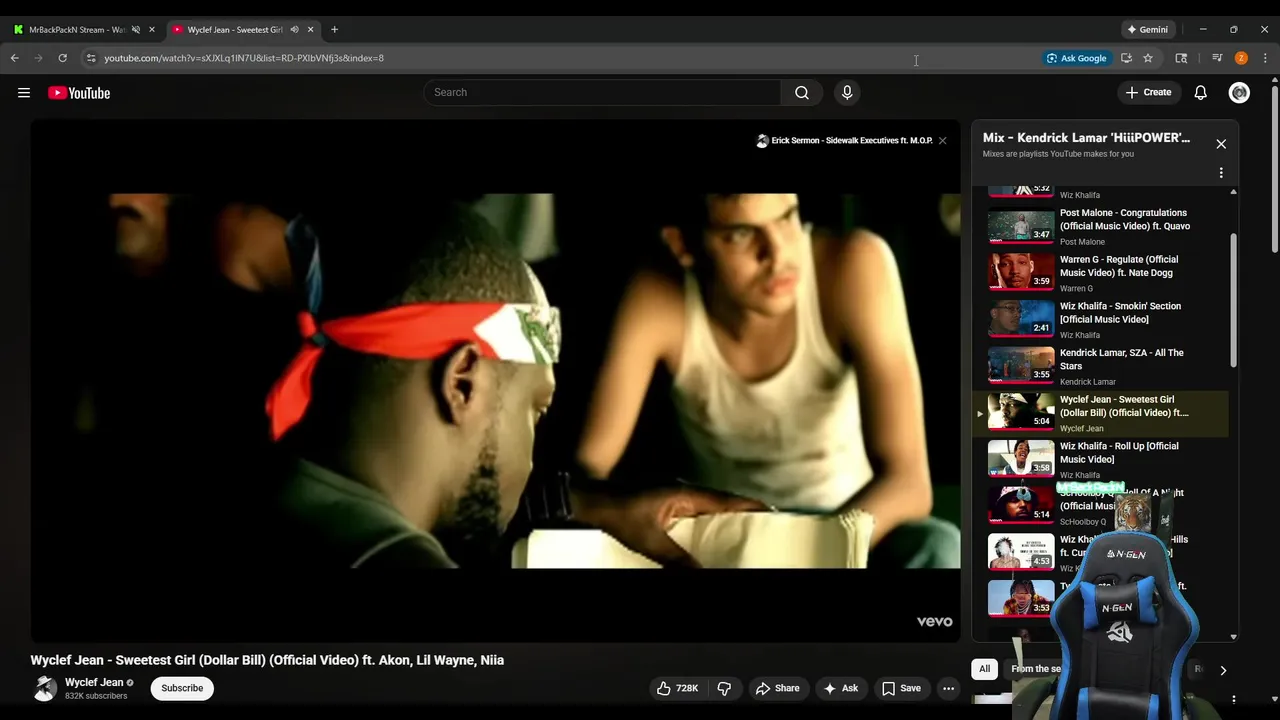
Task: Close the Mix playlist panel
Action: [1221, 144]
